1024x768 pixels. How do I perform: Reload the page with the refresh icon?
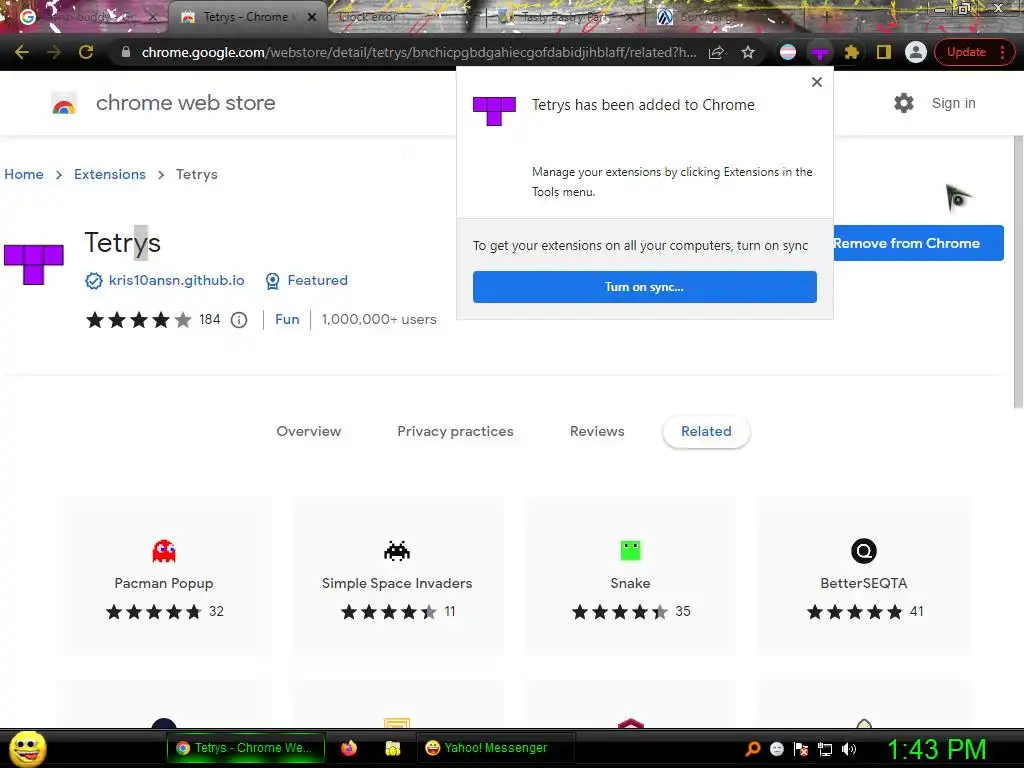[x=86, y=52]
